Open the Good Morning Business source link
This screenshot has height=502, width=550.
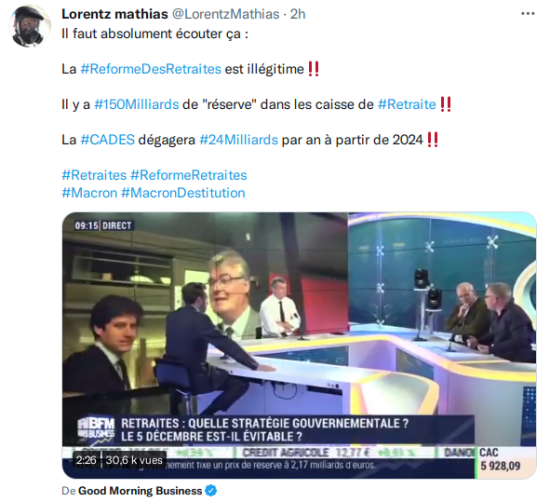click(x=140, y=490)
